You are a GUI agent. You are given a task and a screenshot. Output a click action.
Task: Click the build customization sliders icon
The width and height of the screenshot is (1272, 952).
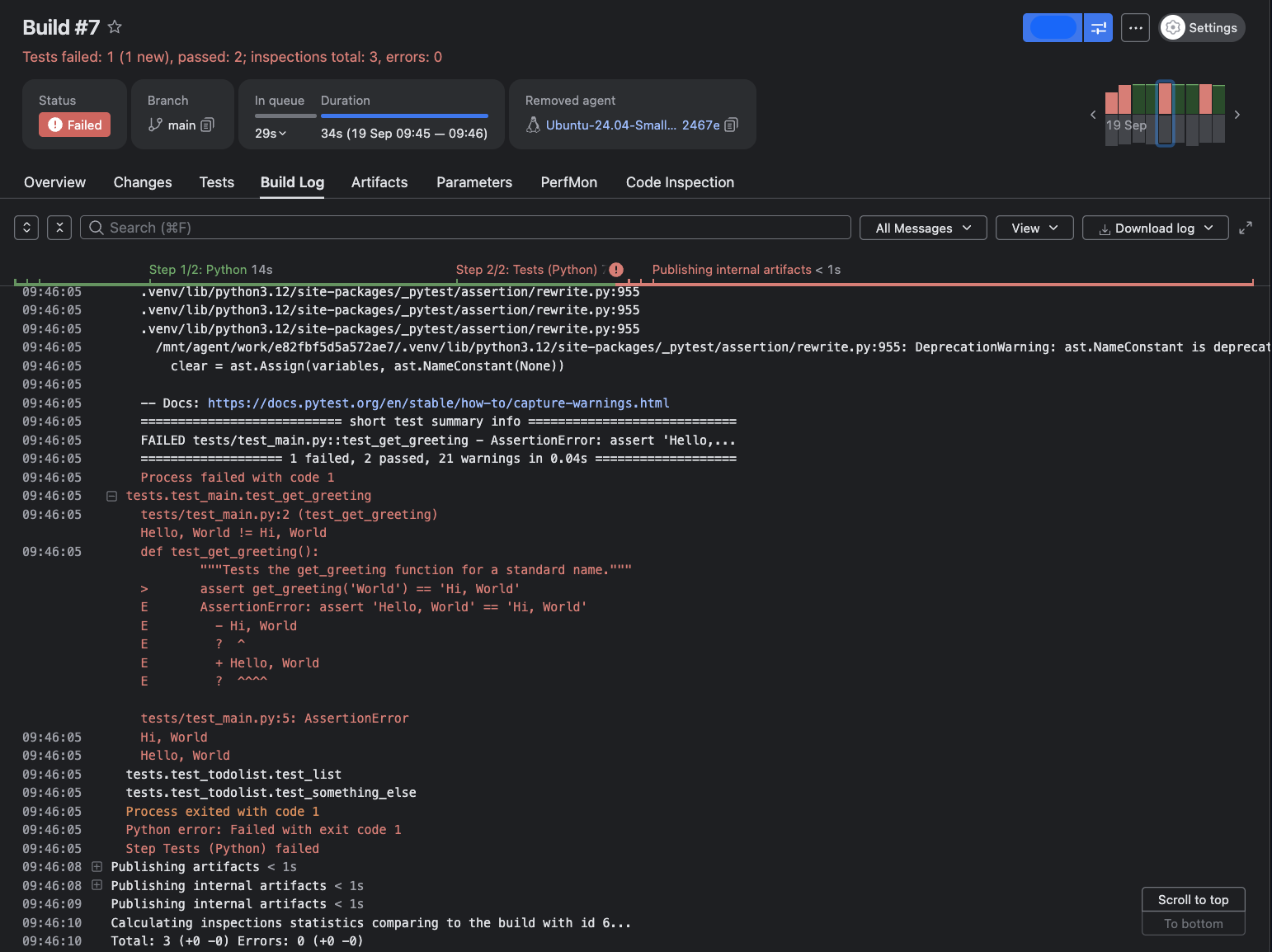tap(1098, 28)
